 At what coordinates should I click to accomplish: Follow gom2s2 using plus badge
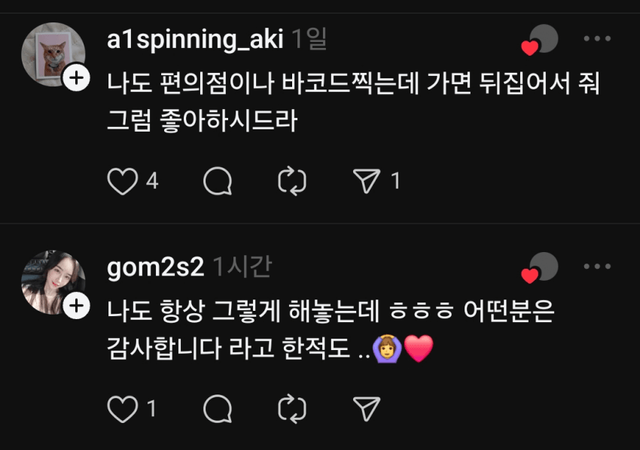pos(76,306)
